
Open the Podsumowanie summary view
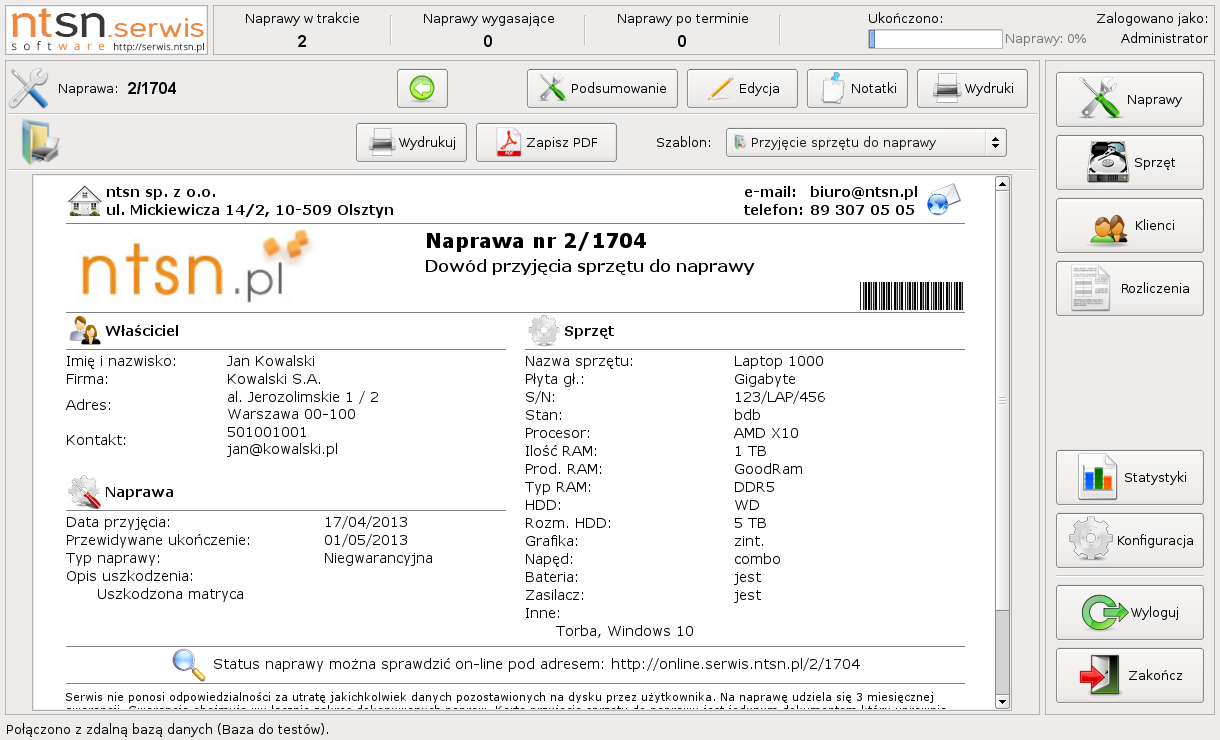602,89
